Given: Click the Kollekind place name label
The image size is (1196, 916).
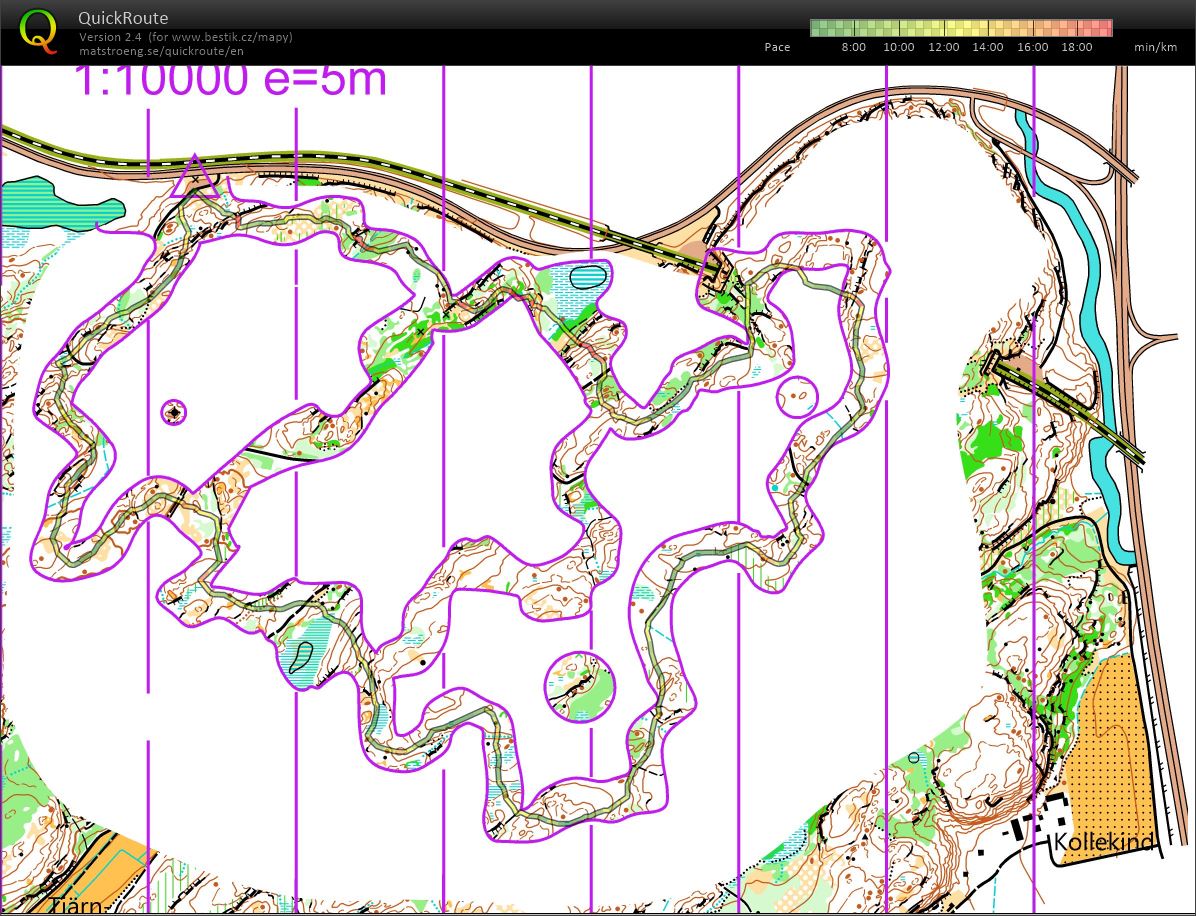Looking at the screenshot, I should (x=1102, y=842).
